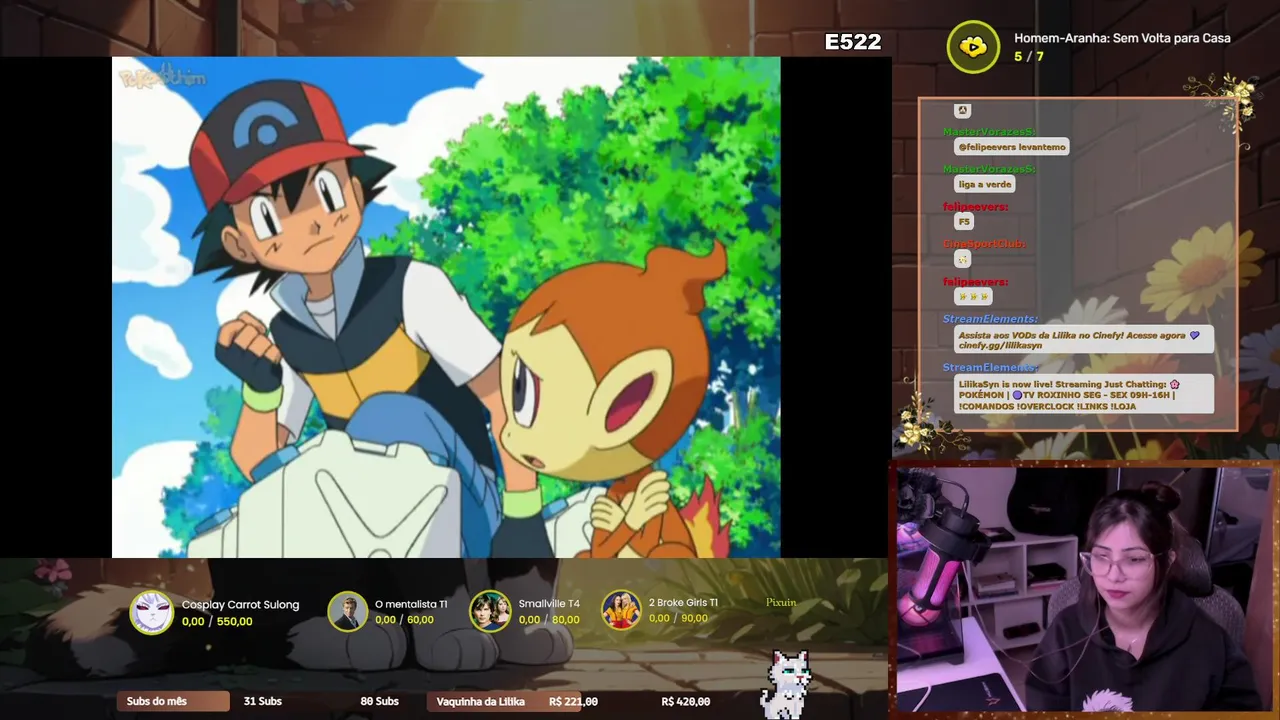Click the Homem-Aranha: Sem Volta para Casa title
The height and width of the screenshot is (720, 1280).
[1122, 38]
